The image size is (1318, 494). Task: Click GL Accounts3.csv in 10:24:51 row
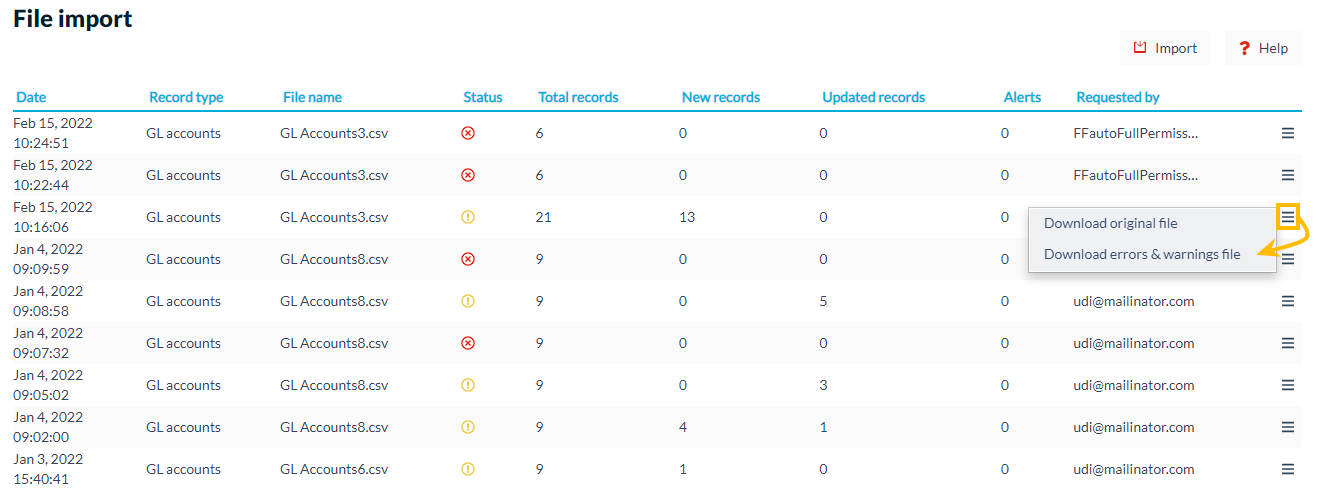pyautogui.click(x=334, y=133)
